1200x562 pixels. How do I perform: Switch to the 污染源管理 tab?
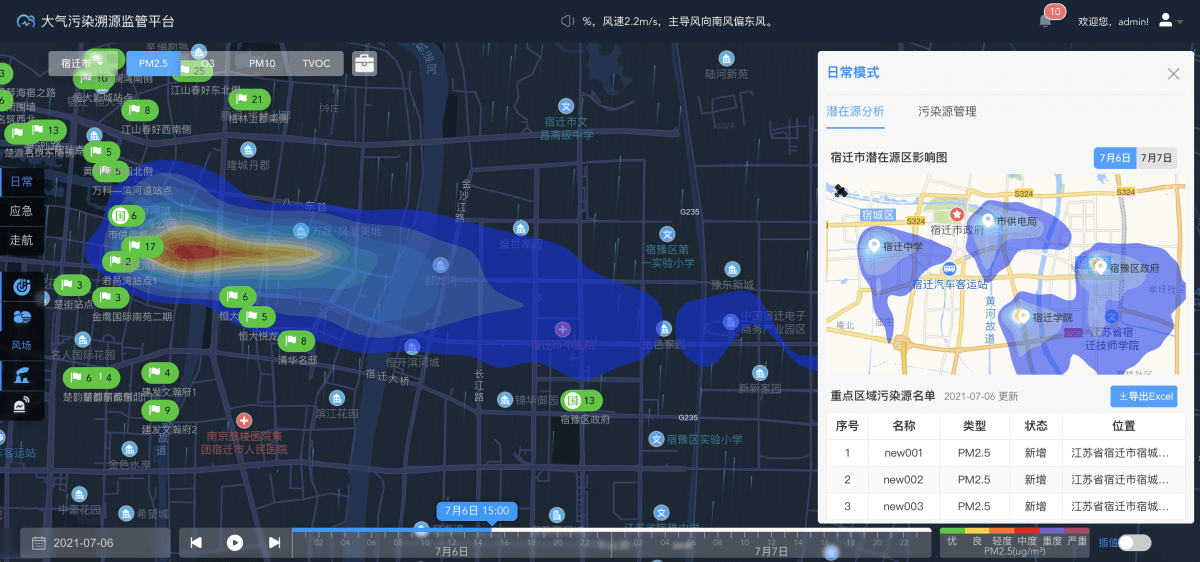click(947, 112)
